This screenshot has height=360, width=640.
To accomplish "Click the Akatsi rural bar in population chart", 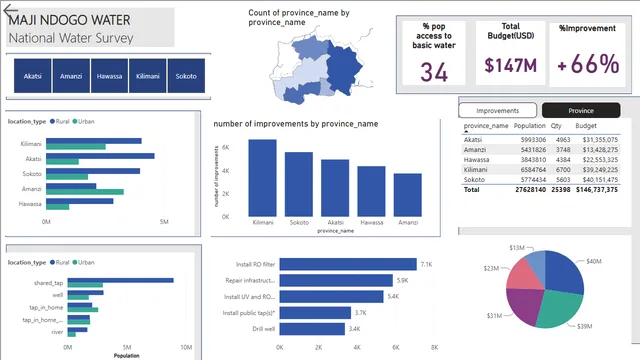I will 100,156.
